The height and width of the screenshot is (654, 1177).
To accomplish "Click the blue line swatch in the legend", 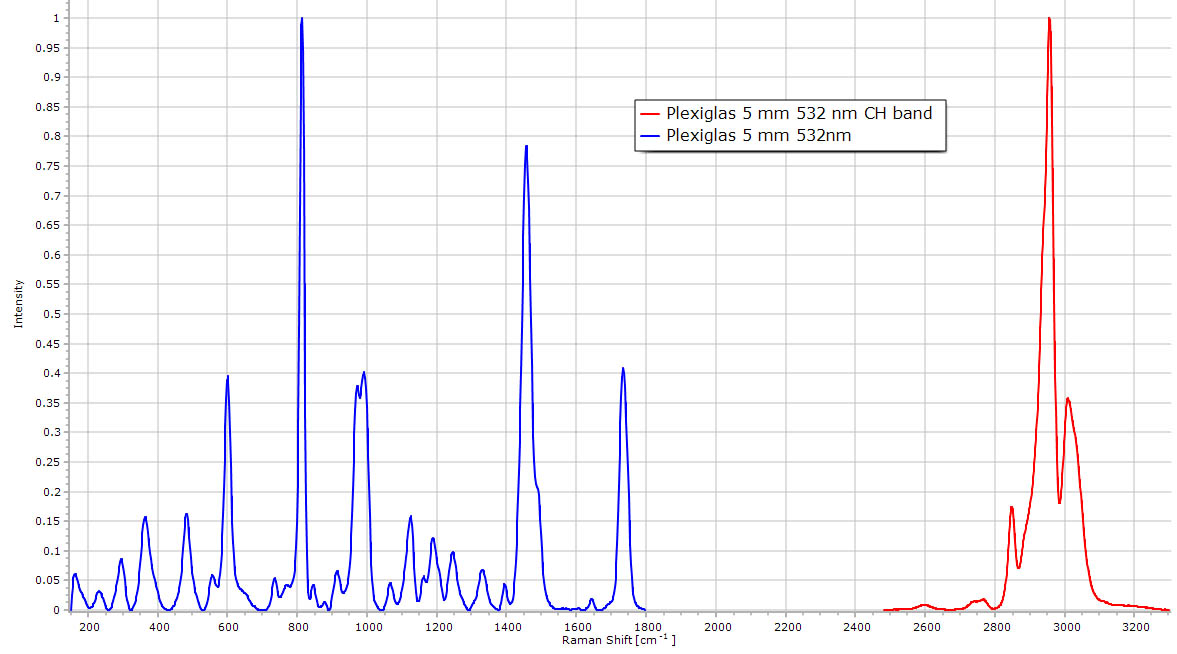I will [652, 135].
